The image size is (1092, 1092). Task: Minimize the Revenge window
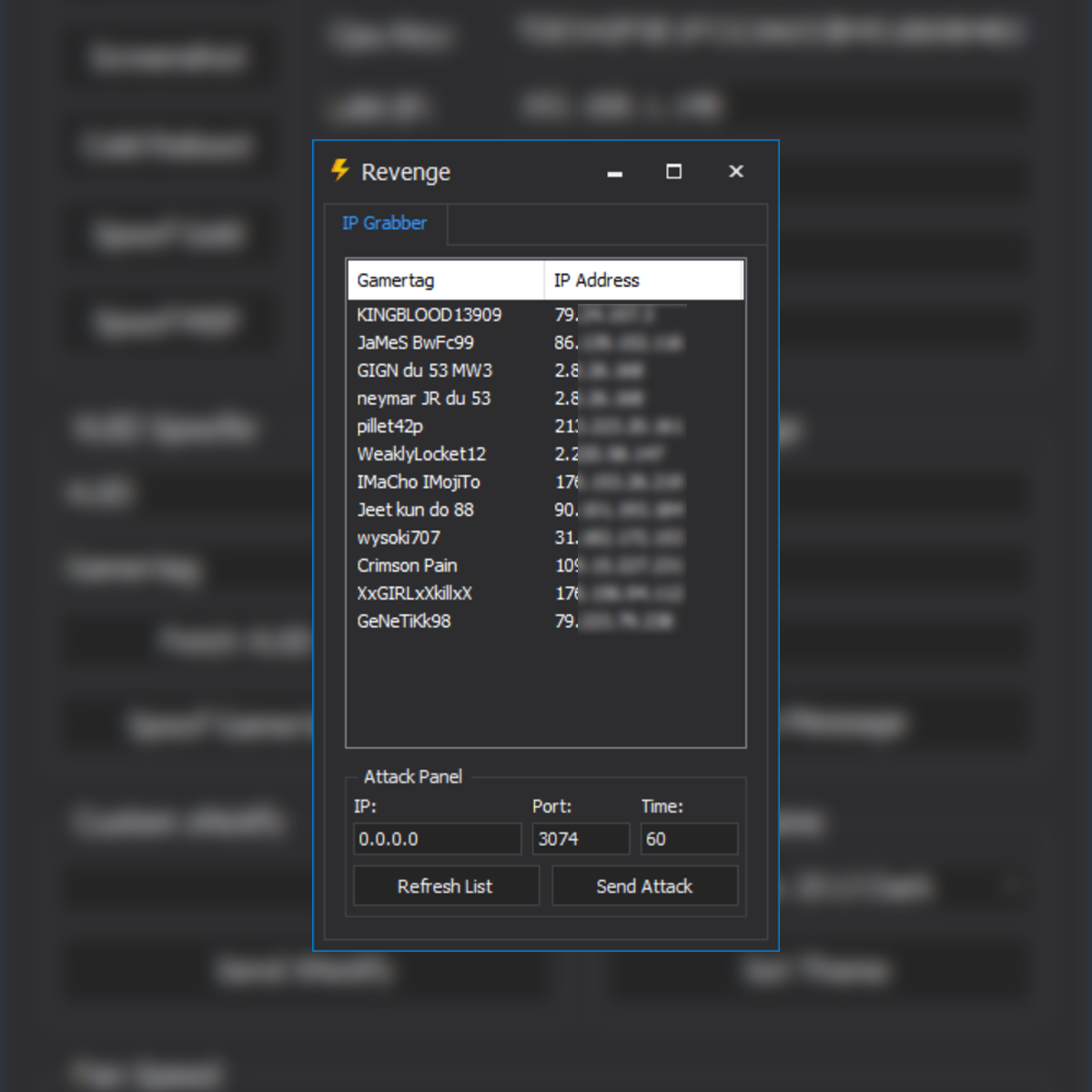[x=615, y=172]
